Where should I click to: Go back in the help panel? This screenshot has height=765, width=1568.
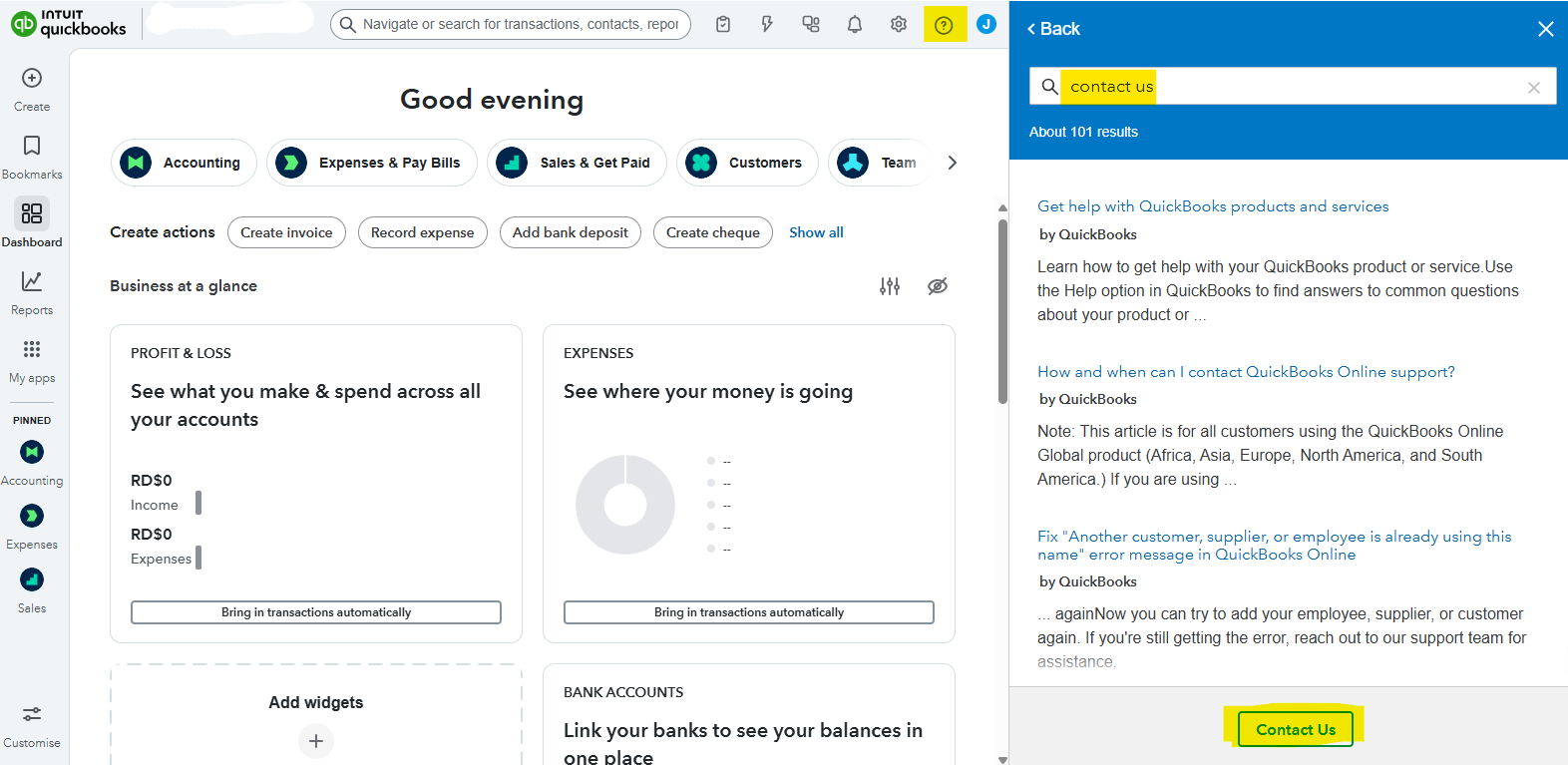(x=1053, y=29)
